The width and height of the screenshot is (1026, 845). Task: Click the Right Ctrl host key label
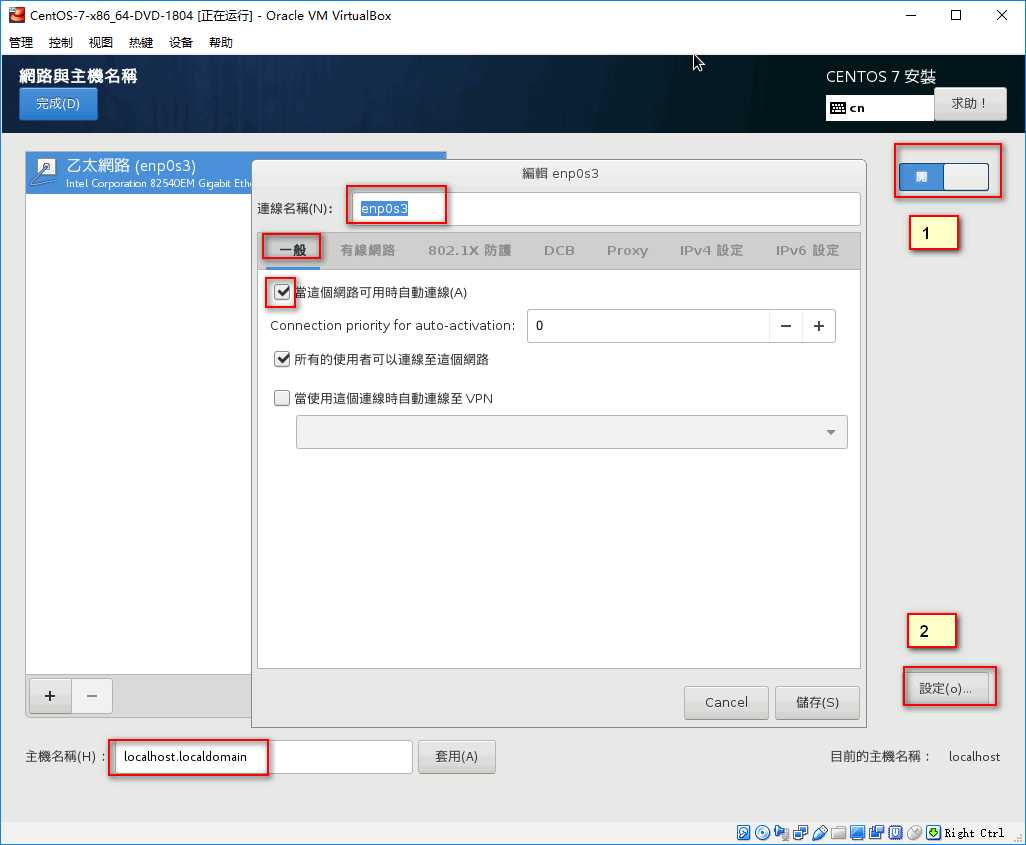[x=974, y=833]
